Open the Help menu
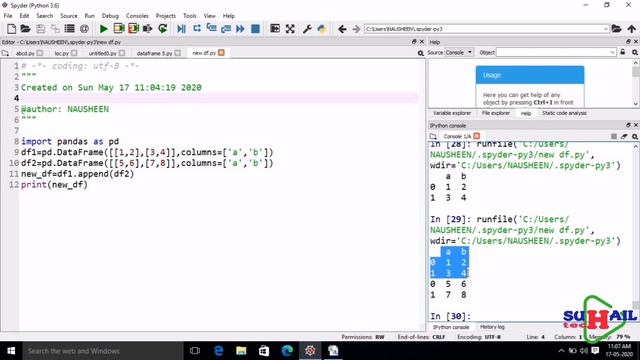This screenshot has width=640, height=360. pos(229,16)
